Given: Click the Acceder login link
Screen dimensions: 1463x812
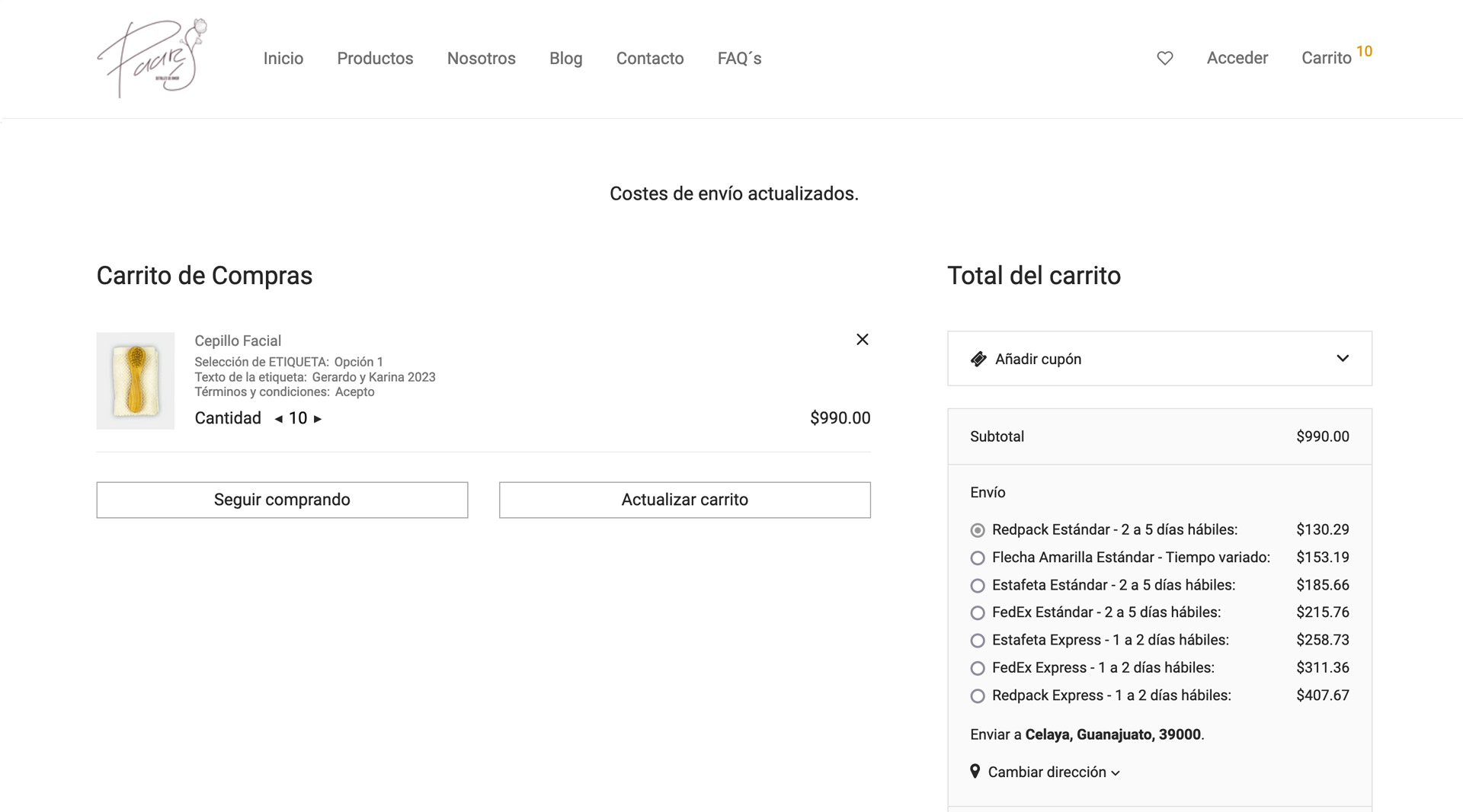Looking at the screenshot, I should [1237, 59].
